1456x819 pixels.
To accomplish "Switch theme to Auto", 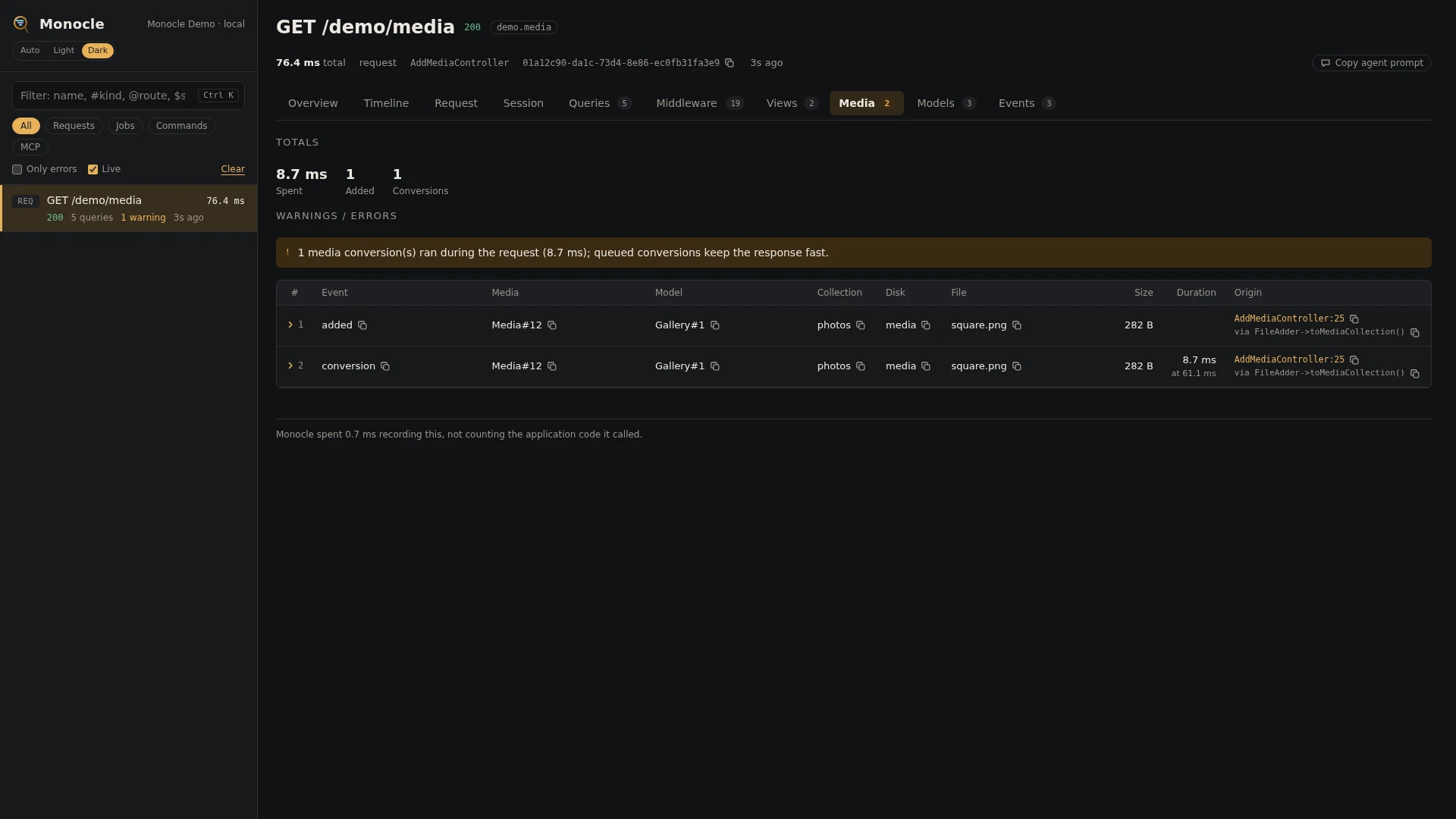I will pos(30,51).
